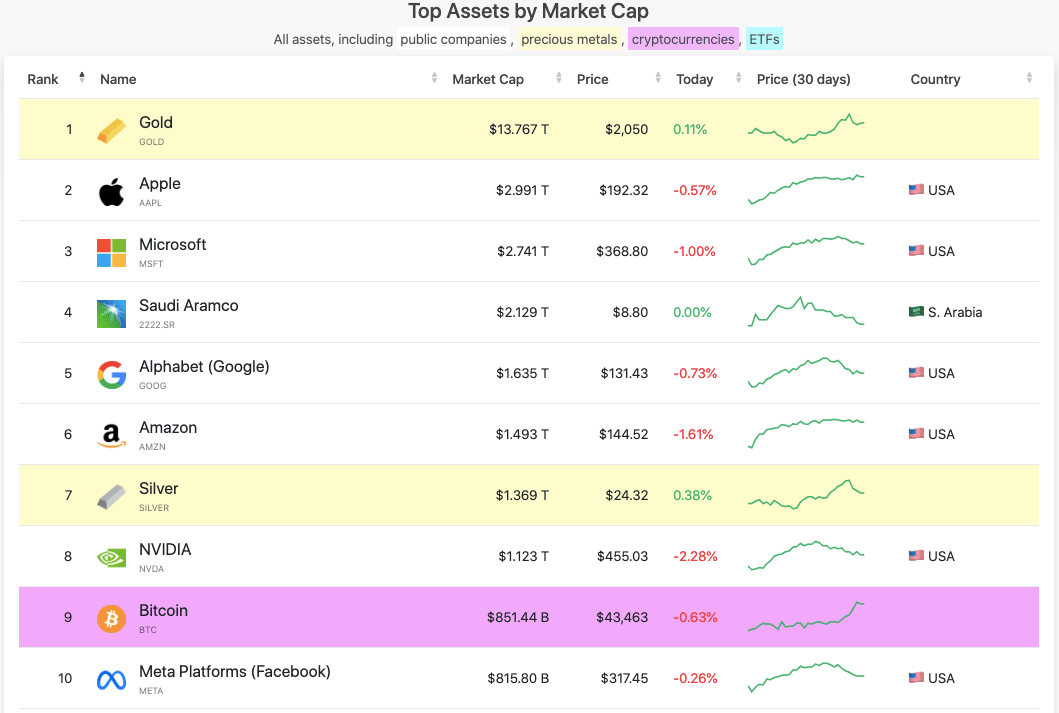This screenshot has height=713, width=1059.
Task: Click the Amazon logo icon
Action: coord(111,436)
